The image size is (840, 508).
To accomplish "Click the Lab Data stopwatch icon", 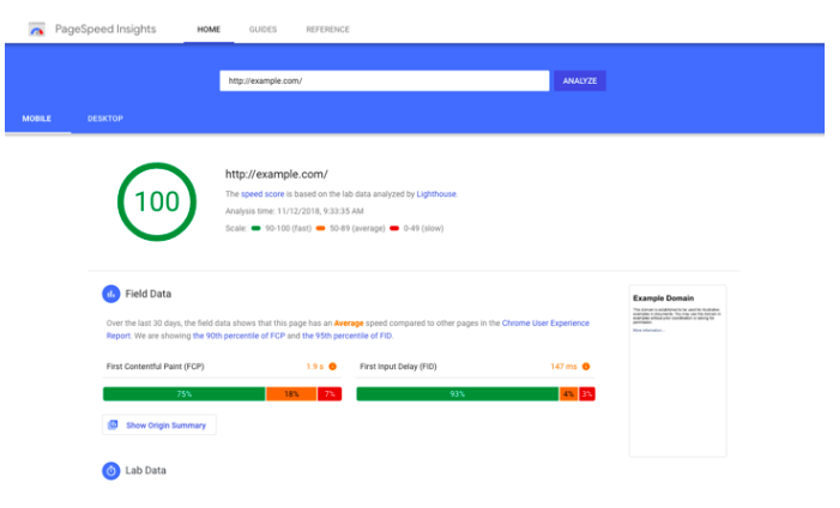I will pos(111,470).
